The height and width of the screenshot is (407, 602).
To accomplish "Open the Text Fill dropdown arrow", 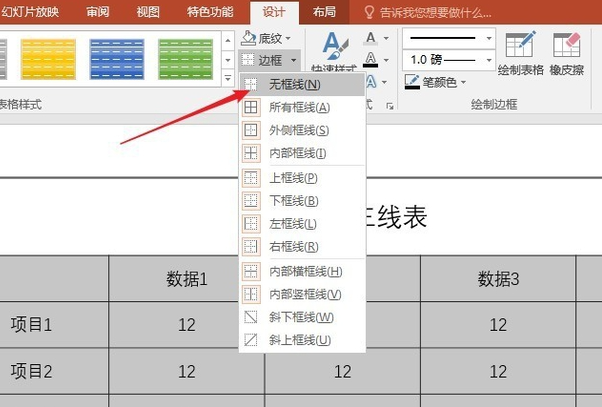I will [386, 38].
